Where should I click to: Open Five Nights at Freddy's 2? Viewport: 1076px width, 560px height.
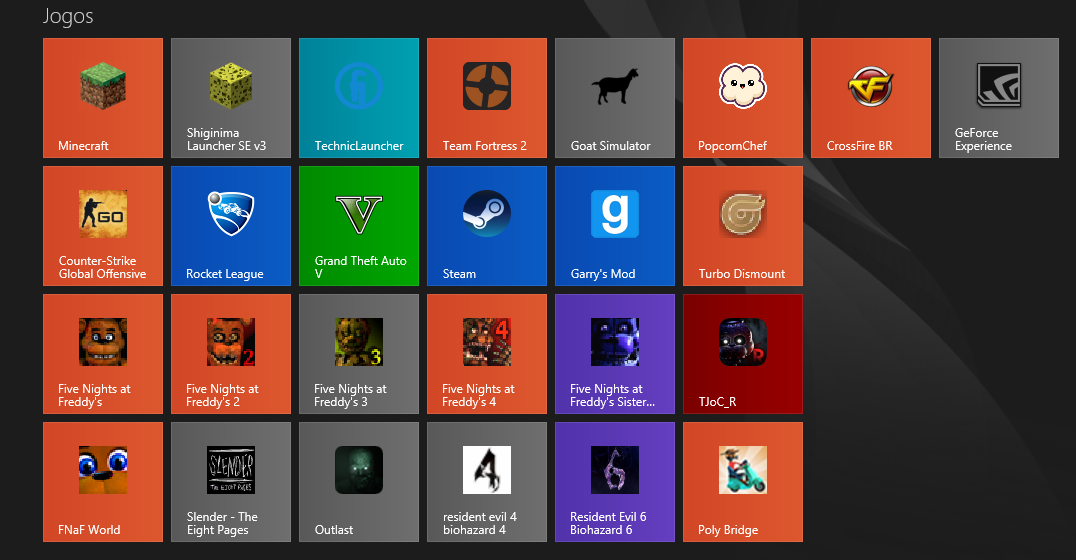point(231,354)
